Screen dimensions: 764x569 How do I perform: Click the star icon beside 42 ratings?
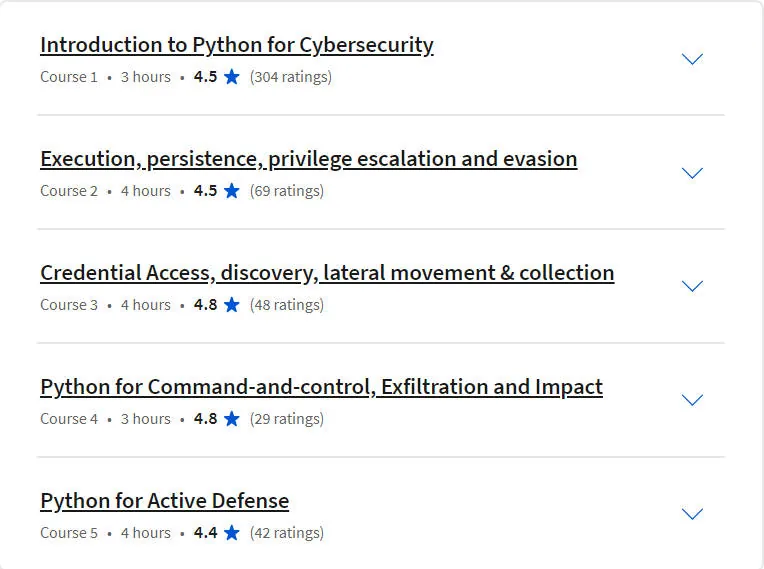(232, 532)
